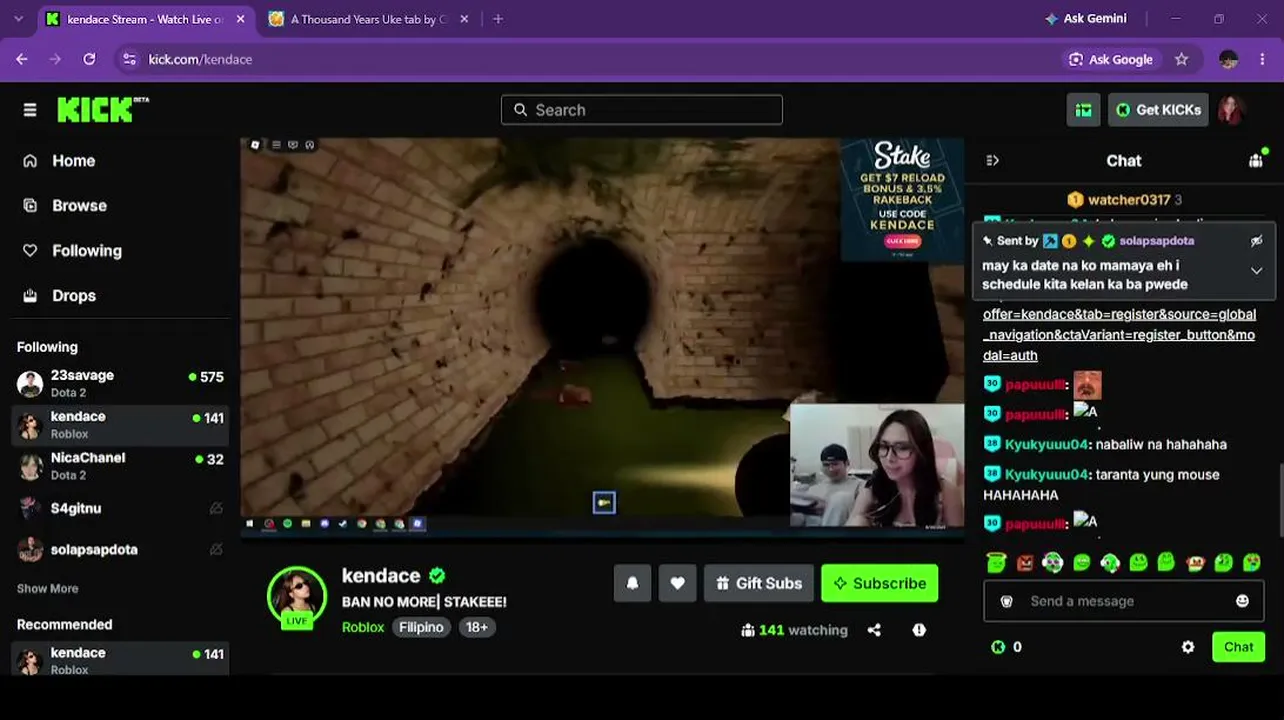Click the Ask Google button

click(1111, 59)
